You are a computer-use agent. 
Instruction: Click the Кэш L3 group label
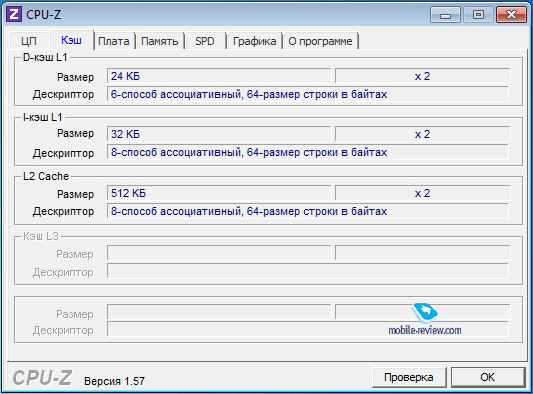41,236
